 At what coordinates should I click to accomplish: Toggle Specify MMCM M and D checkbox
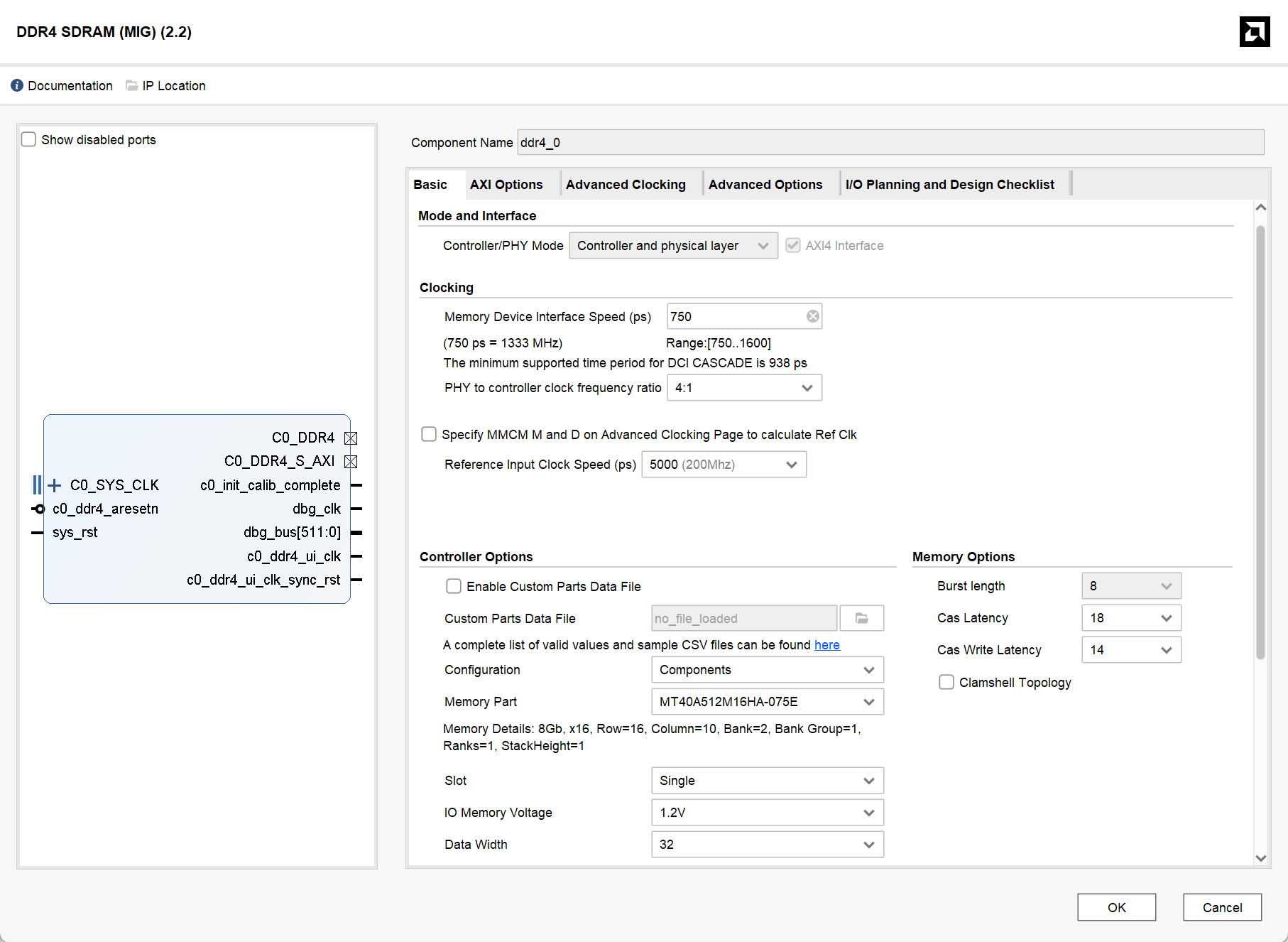point(429,434)
